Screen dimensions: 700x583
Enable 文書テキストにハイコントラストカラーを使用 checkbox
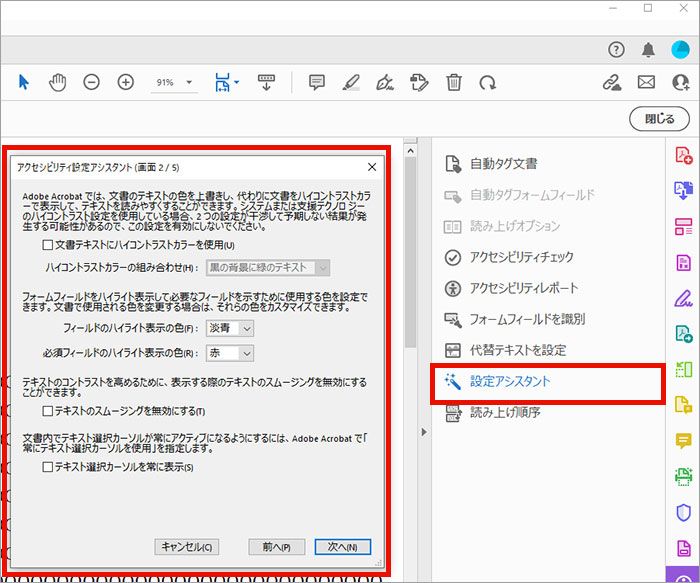point(47,245)
